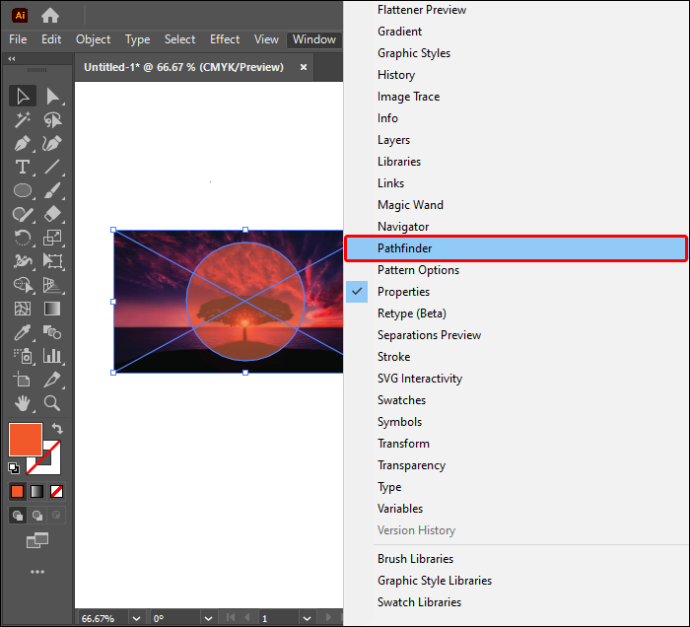Select the Paintbrush tool
The width and height of the screenshot is (690, 627).
tap(52, 191)
